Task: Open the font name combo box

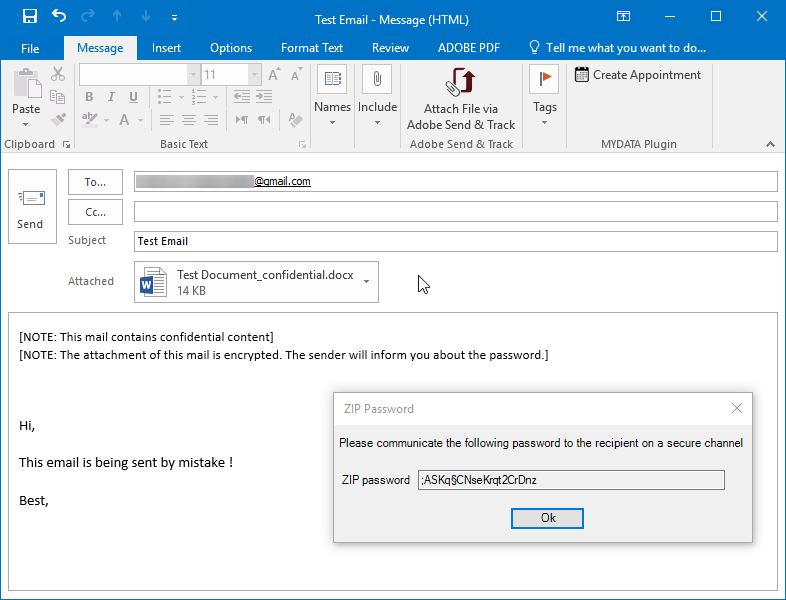Action: (x=139, y=75)
